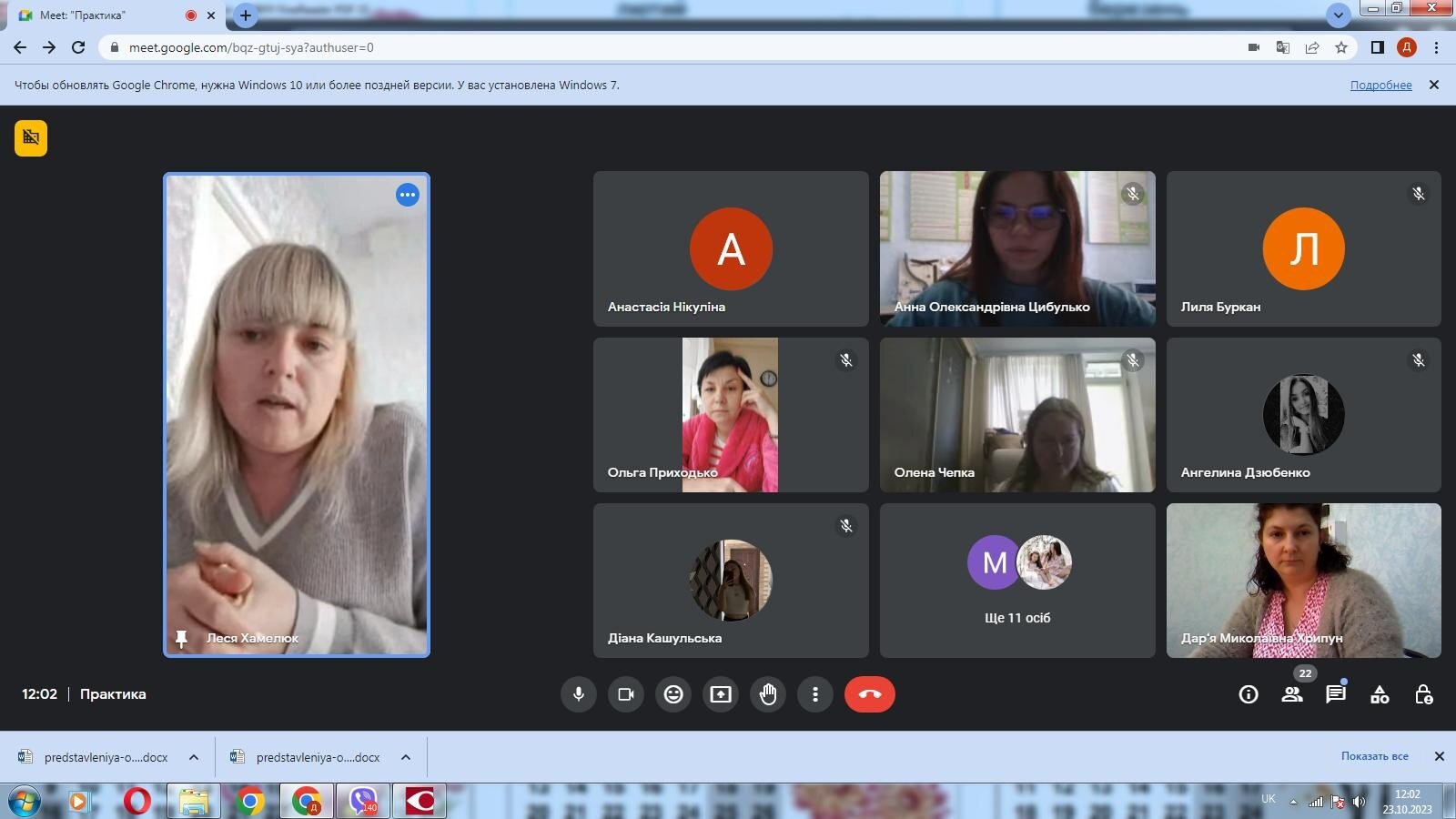Raise hand with the hand icon
The width and height of the screenshot is (1456, 819).
click(768, 694)
